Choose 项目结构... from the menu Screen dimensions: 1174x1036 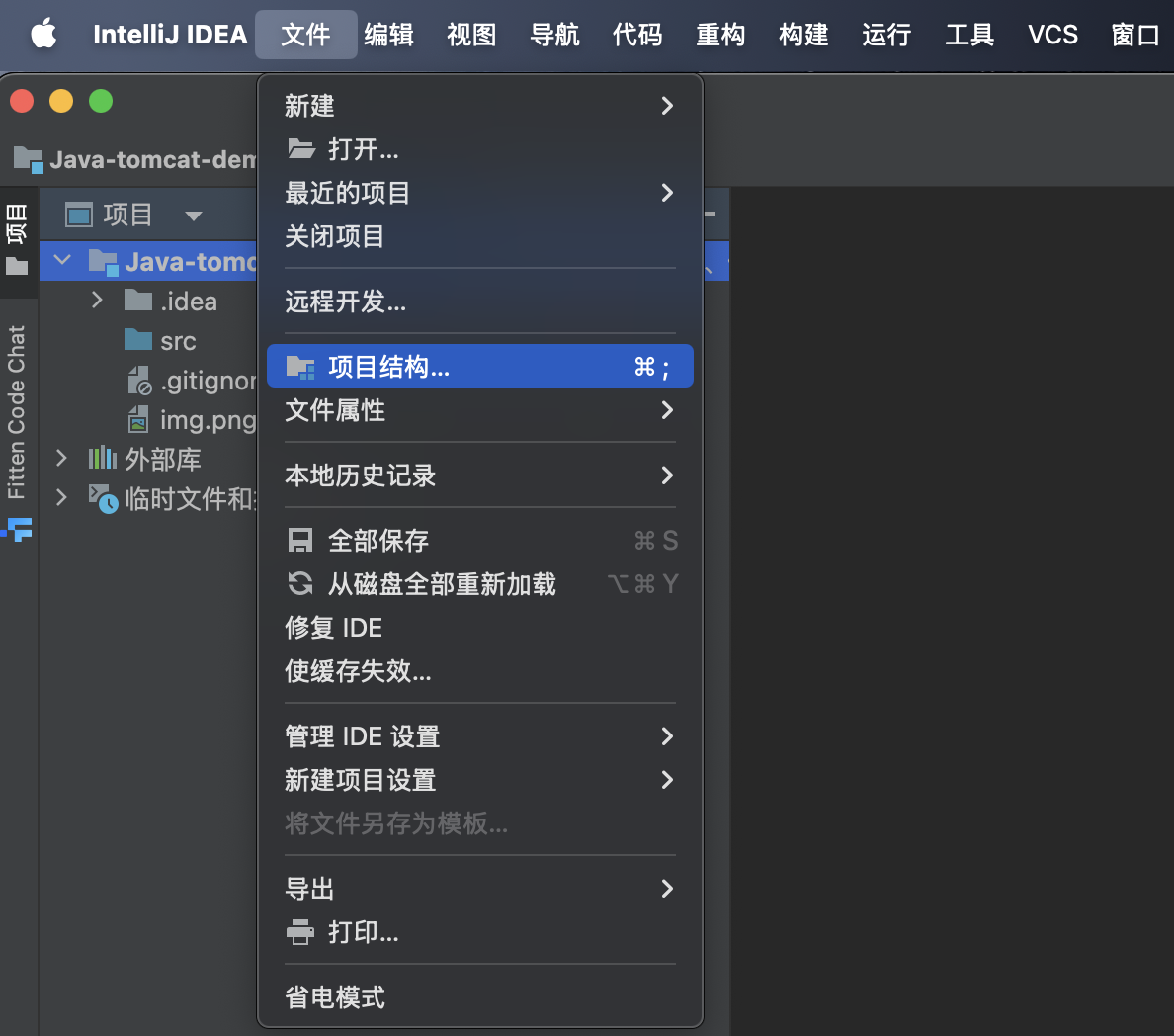[x=479, y=367]
